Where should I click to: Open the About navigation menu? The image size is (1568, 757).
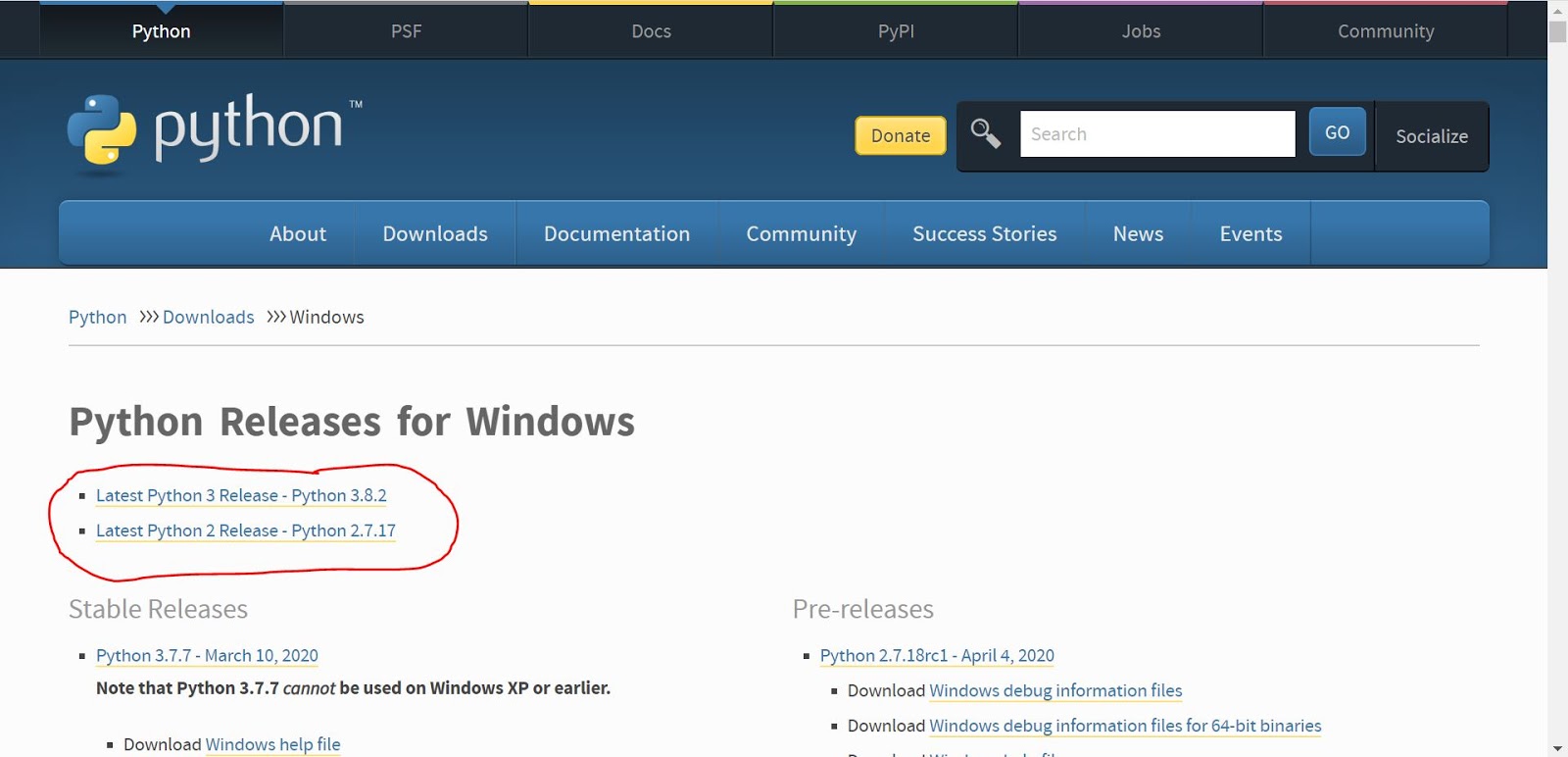298,233
